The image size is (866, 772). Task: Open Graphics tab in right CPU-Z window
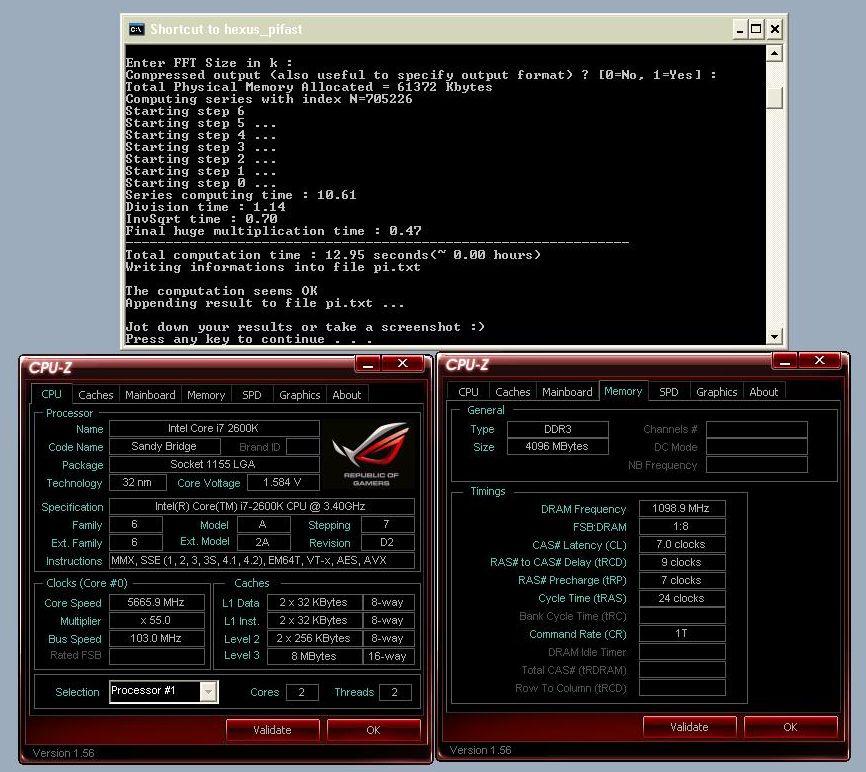717,392
